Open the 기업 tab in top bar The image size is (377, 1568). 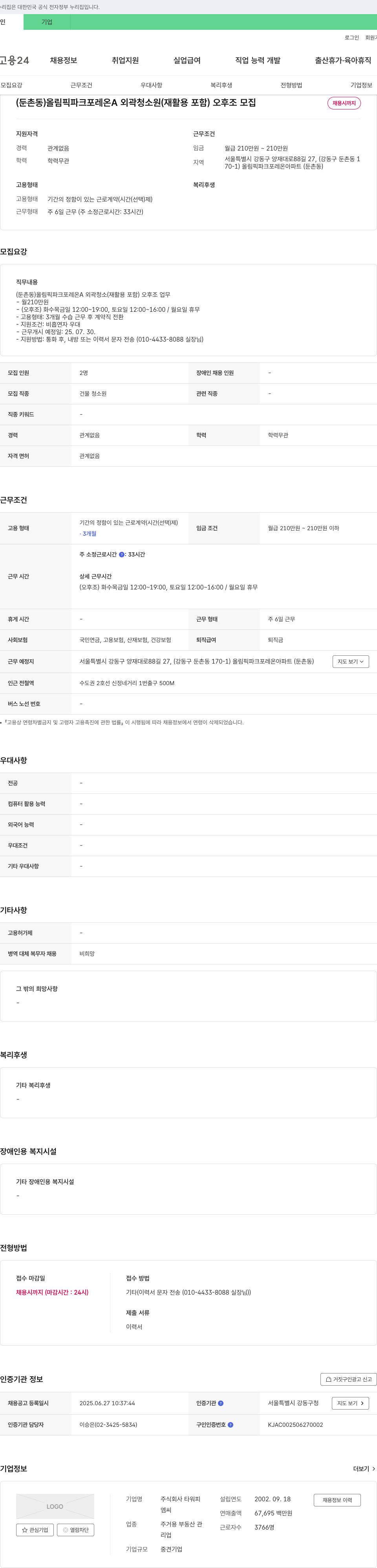pyautogui.click(x=47, y=22)
